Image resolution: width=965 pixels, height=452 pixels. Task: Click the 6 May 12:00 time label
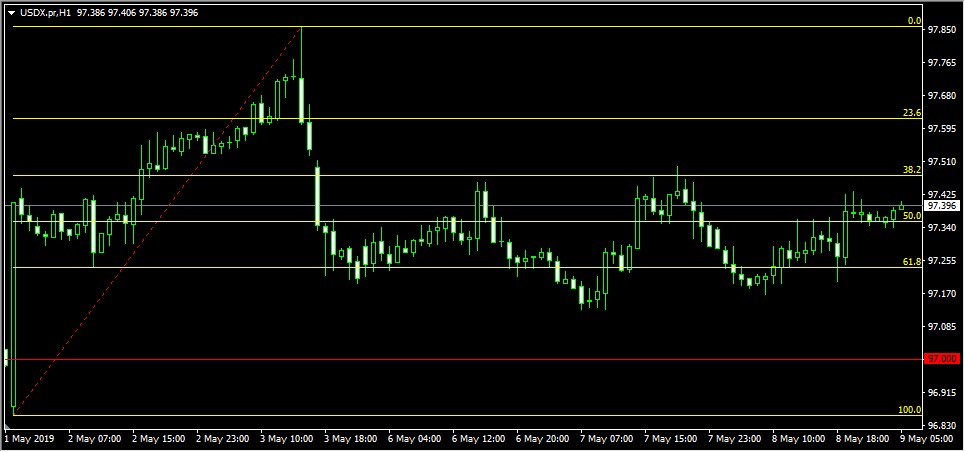[478, 439]
